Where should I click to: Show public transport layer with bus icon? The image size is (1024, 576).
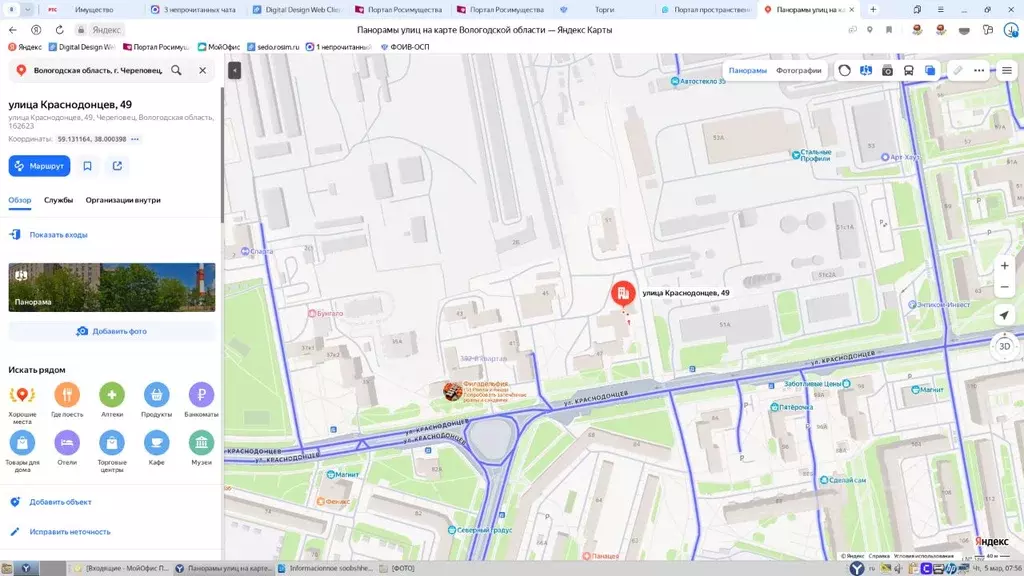(908, 71)
